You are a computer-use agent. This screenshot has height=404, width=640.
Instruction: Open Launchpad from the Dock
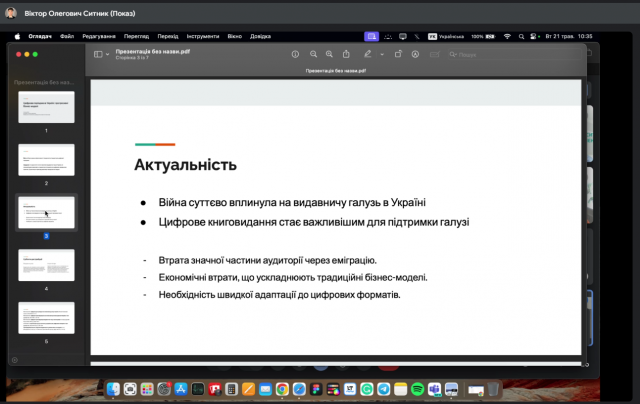click(147, 389)
